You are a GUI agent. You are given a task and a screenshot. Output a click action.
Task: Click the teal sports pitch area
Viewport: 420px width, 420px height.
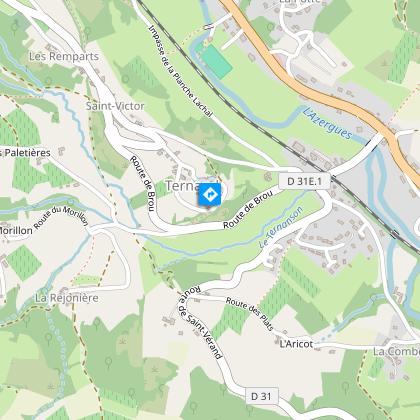coord(216,62)
